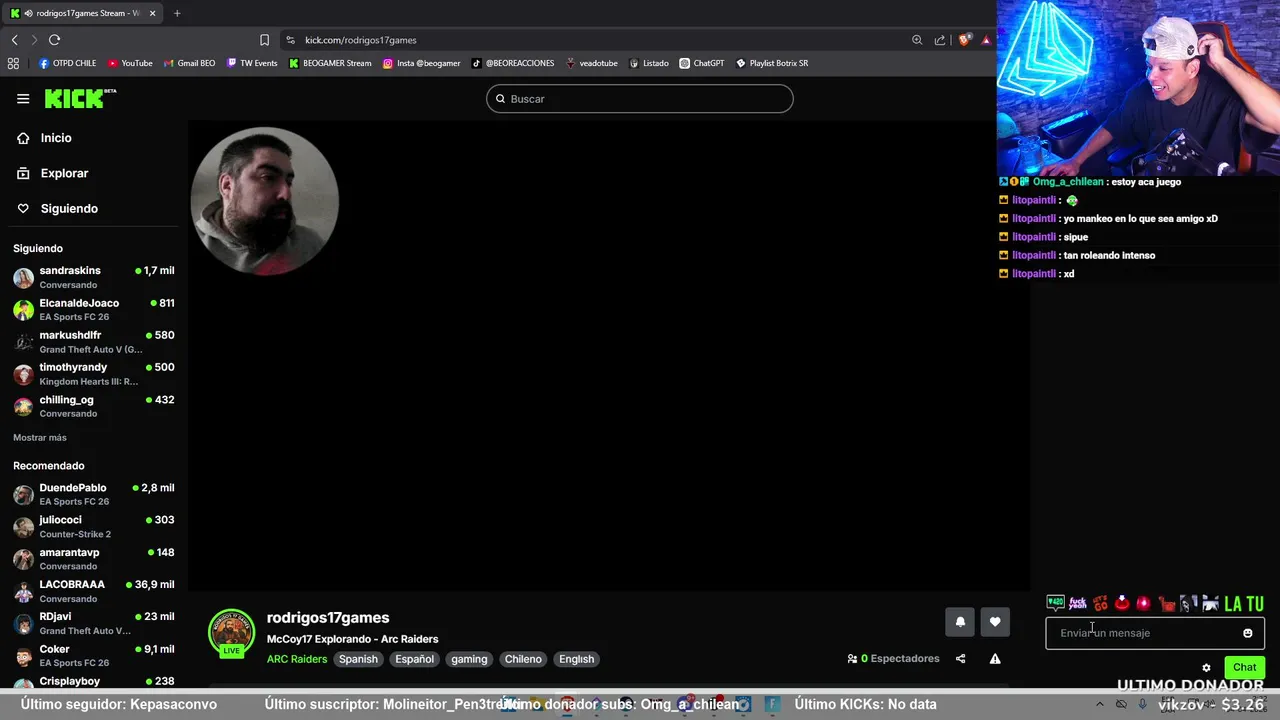1280x720 pixels.
Task: Open chilling_og channel
Action: (94, 406)
